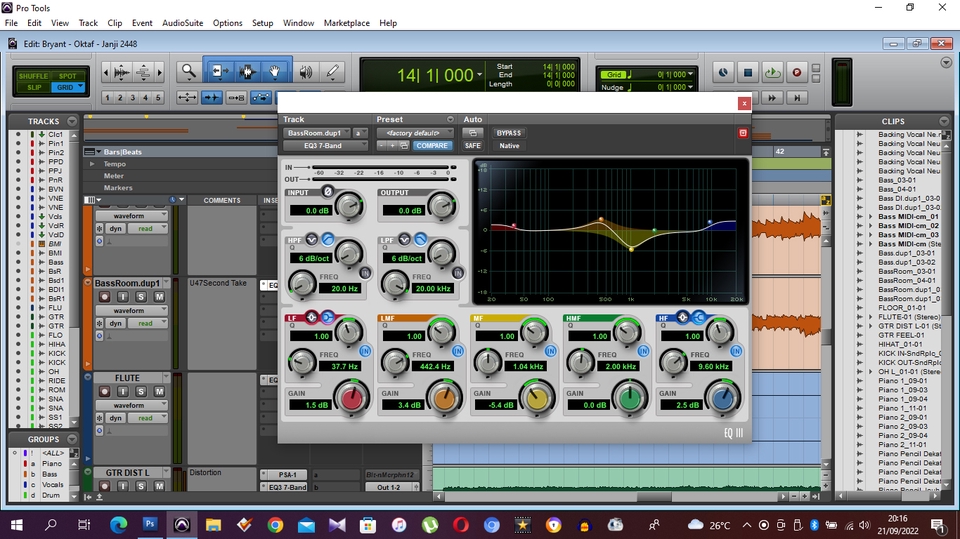This screenshot has height=539, width=960.
Task: Click the BYPASS button
Action: pos(509,133)
